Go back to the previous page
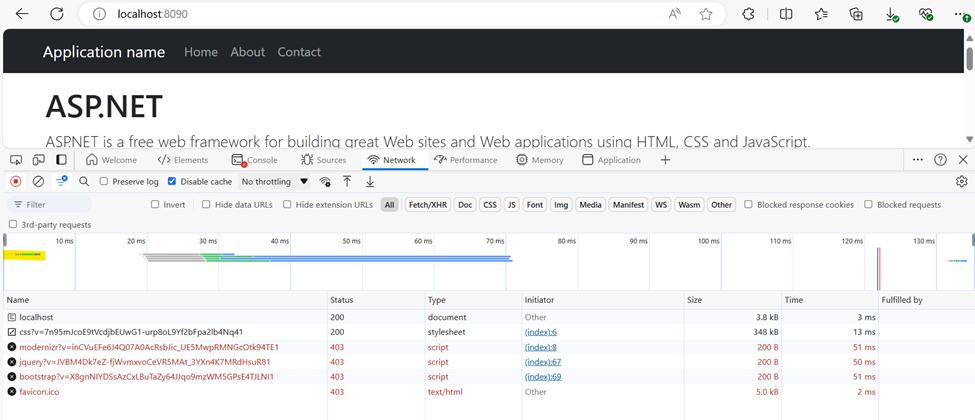 (x=22, y=14)
